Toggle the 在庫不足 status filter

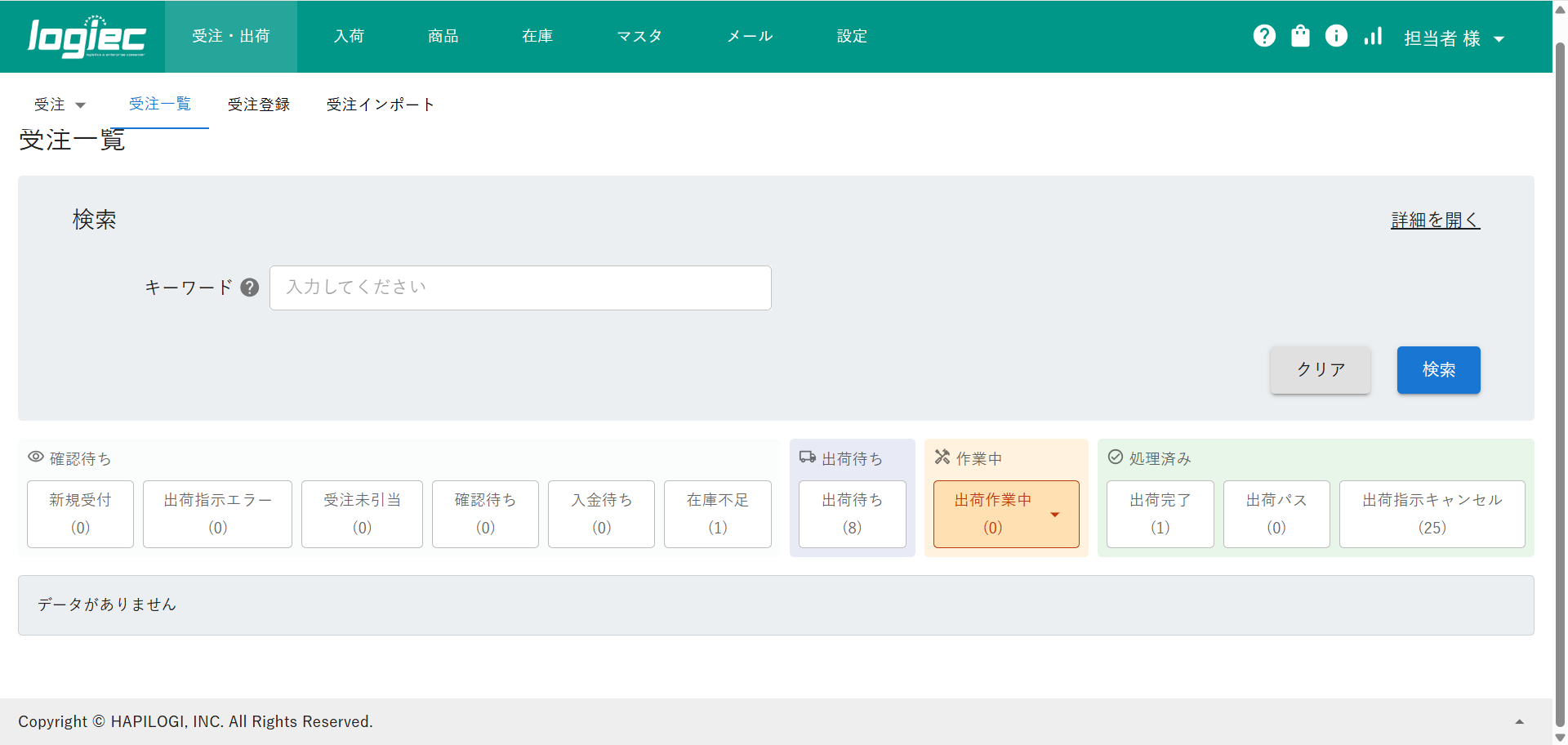717,514
